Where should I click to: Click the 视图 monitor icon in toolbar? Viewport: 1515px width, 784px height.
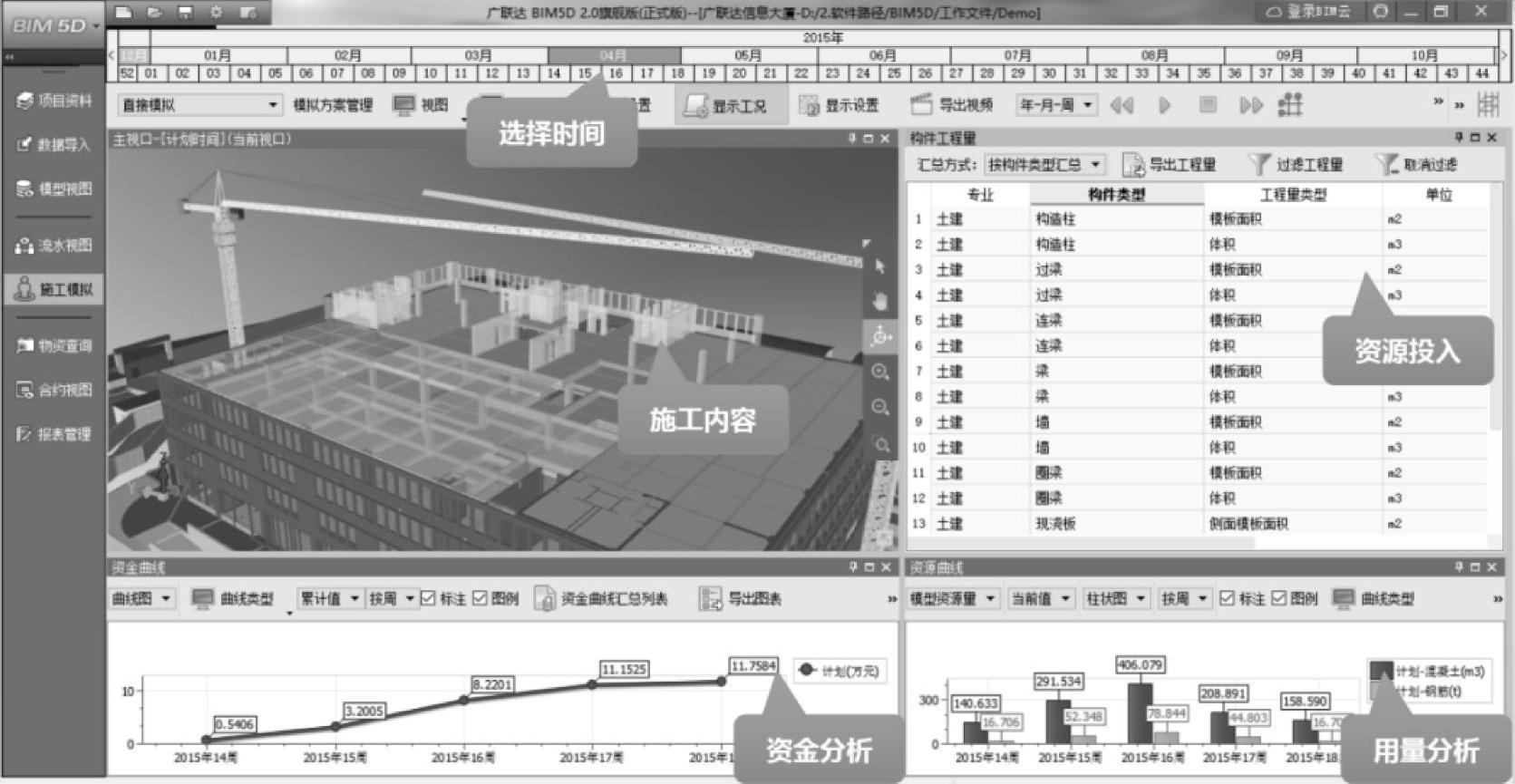point(403,105)
